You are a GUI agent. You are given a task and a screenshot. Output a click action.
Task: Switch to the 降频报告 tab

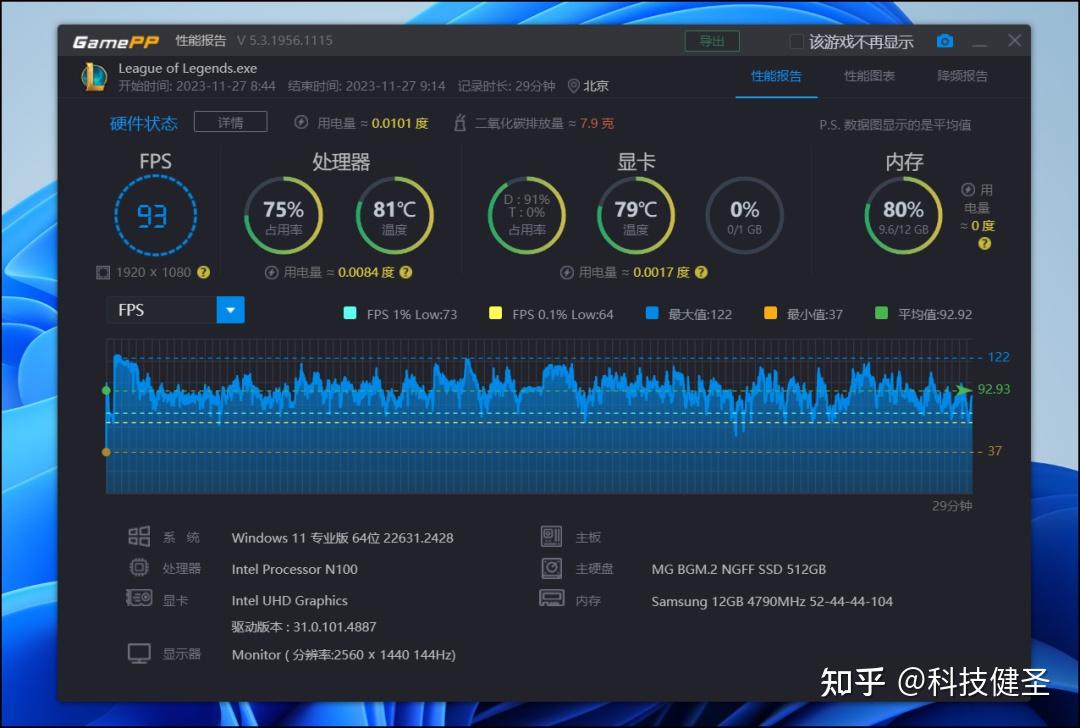click(962, 76)
